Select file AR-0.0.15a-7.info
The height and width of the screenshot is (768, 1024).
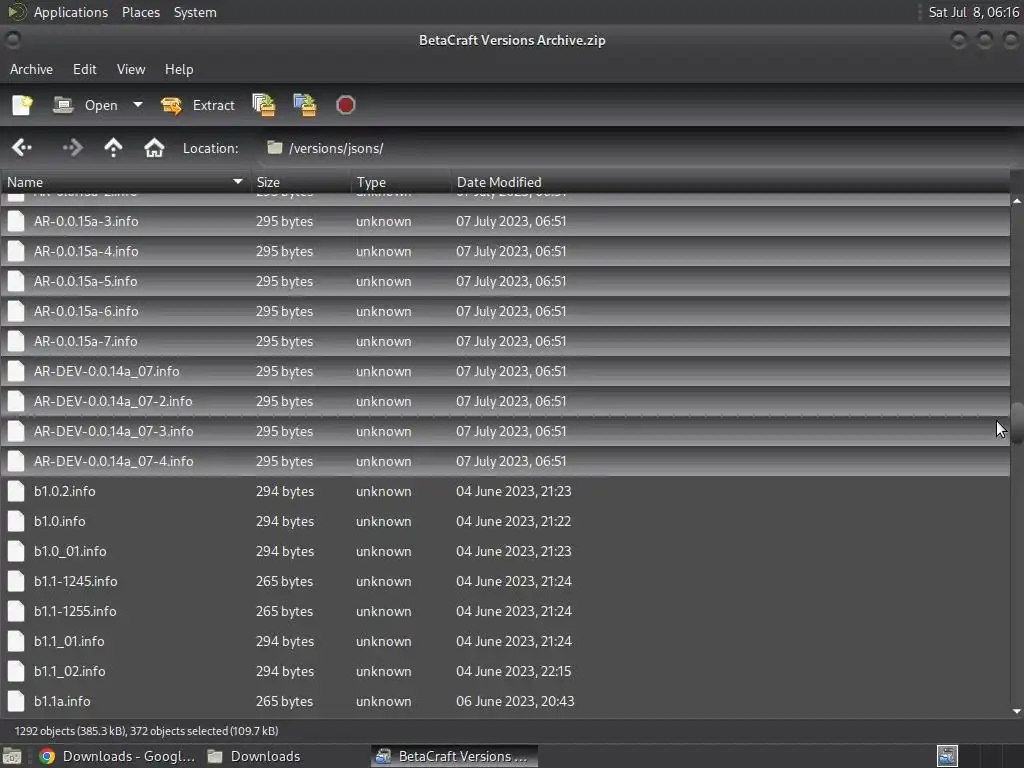pyautogui.click(x=505, y=342)
